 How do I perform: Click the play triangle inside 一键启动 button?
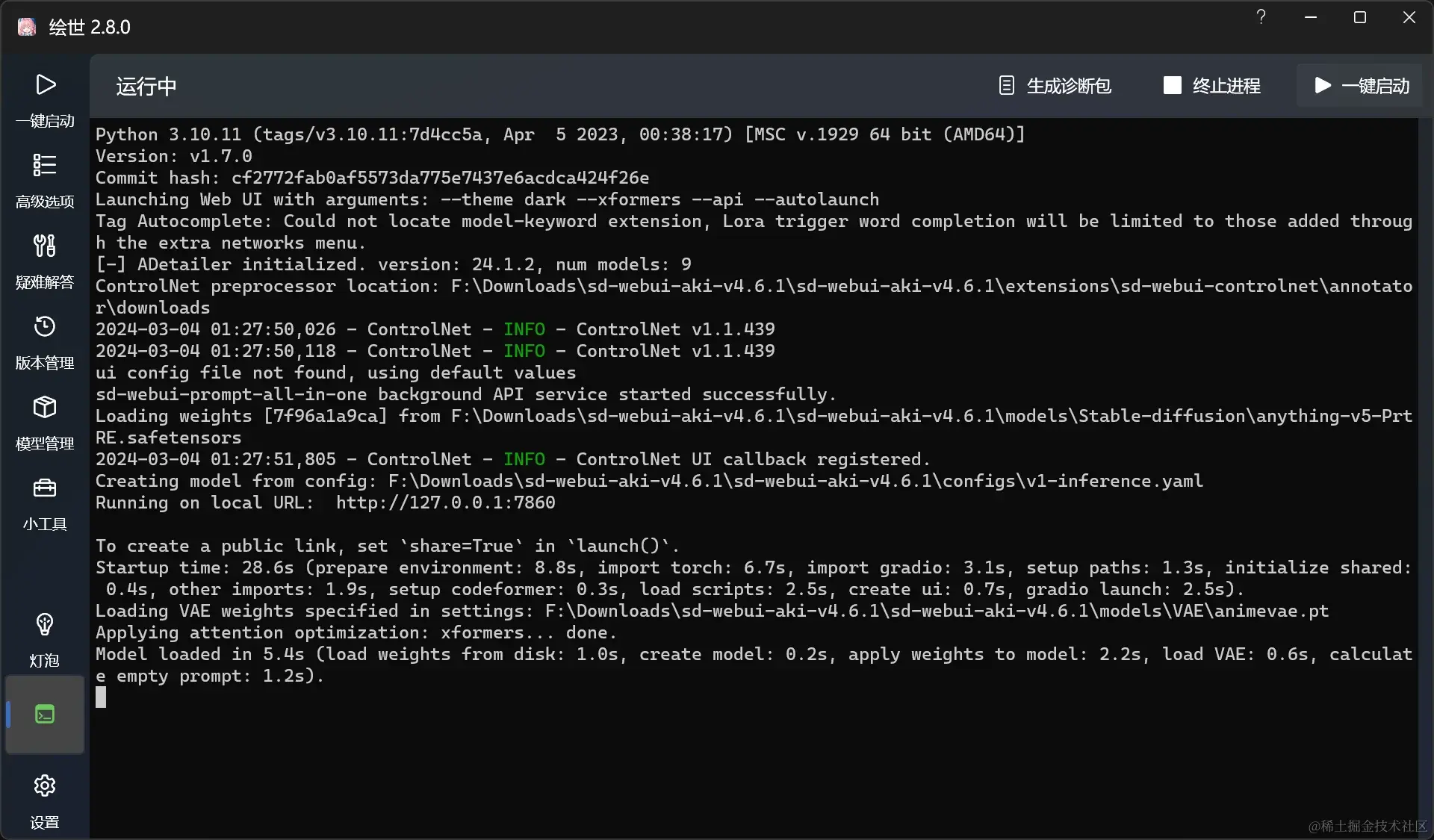pyautogui.click(x=1322, y=85)
